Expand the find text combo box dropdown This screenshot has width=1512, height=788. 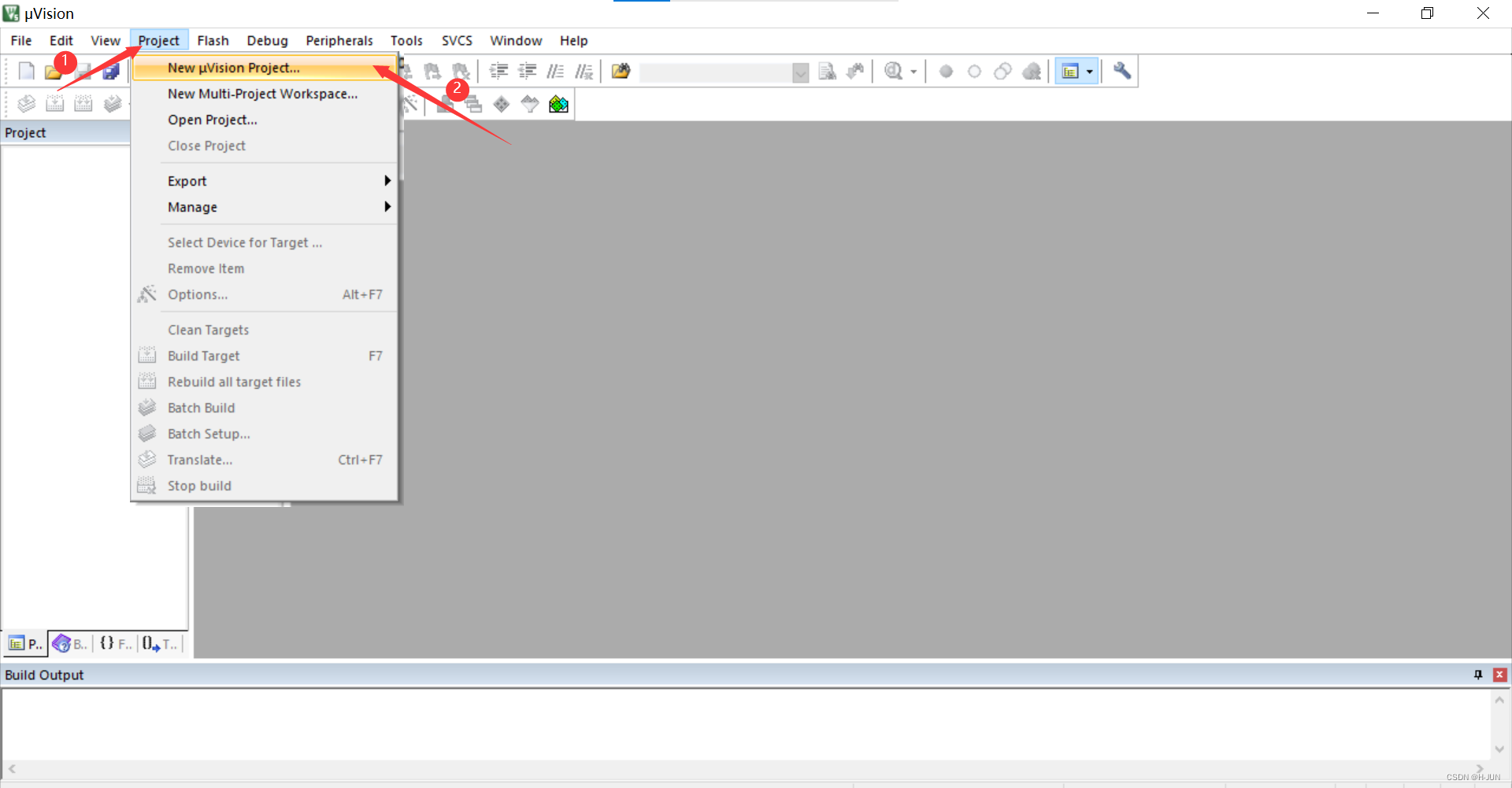[x=800, y=72]
